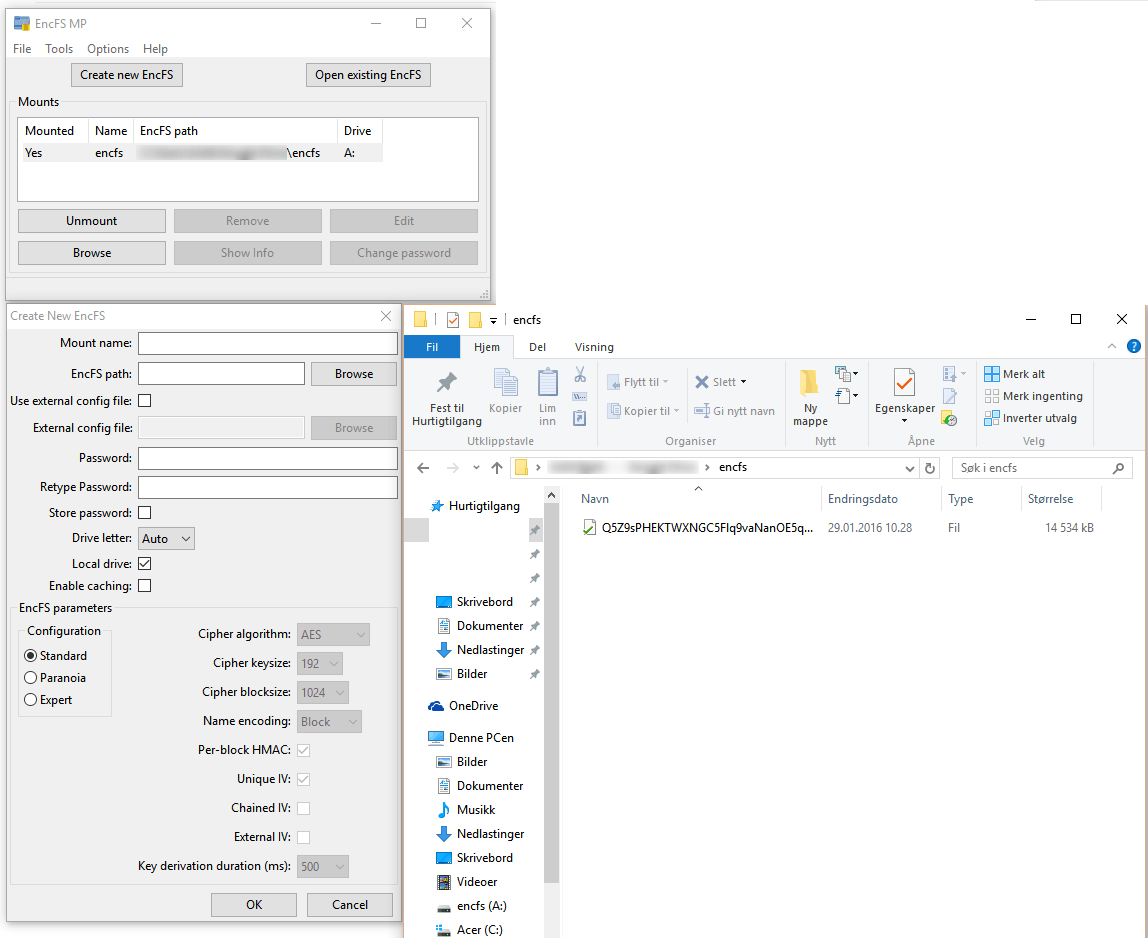Image resolution: width=1148 pixels, height=938 pixels.
Task: Click the Kopier copy icon in ribbon
Action: (506, 383)
